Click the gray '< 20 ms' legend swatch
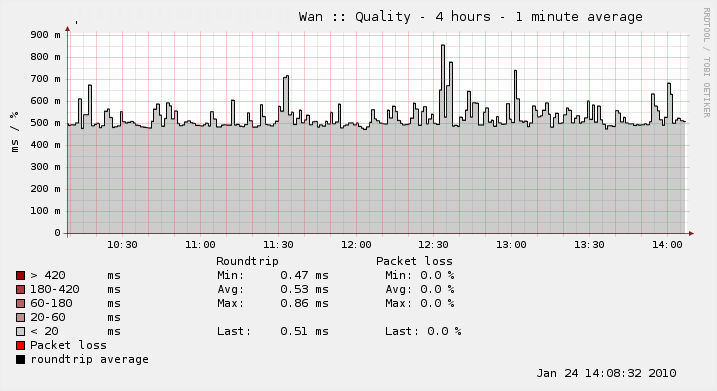The width and height of the screenshot is (717, 391). click(x=21, y=331)
